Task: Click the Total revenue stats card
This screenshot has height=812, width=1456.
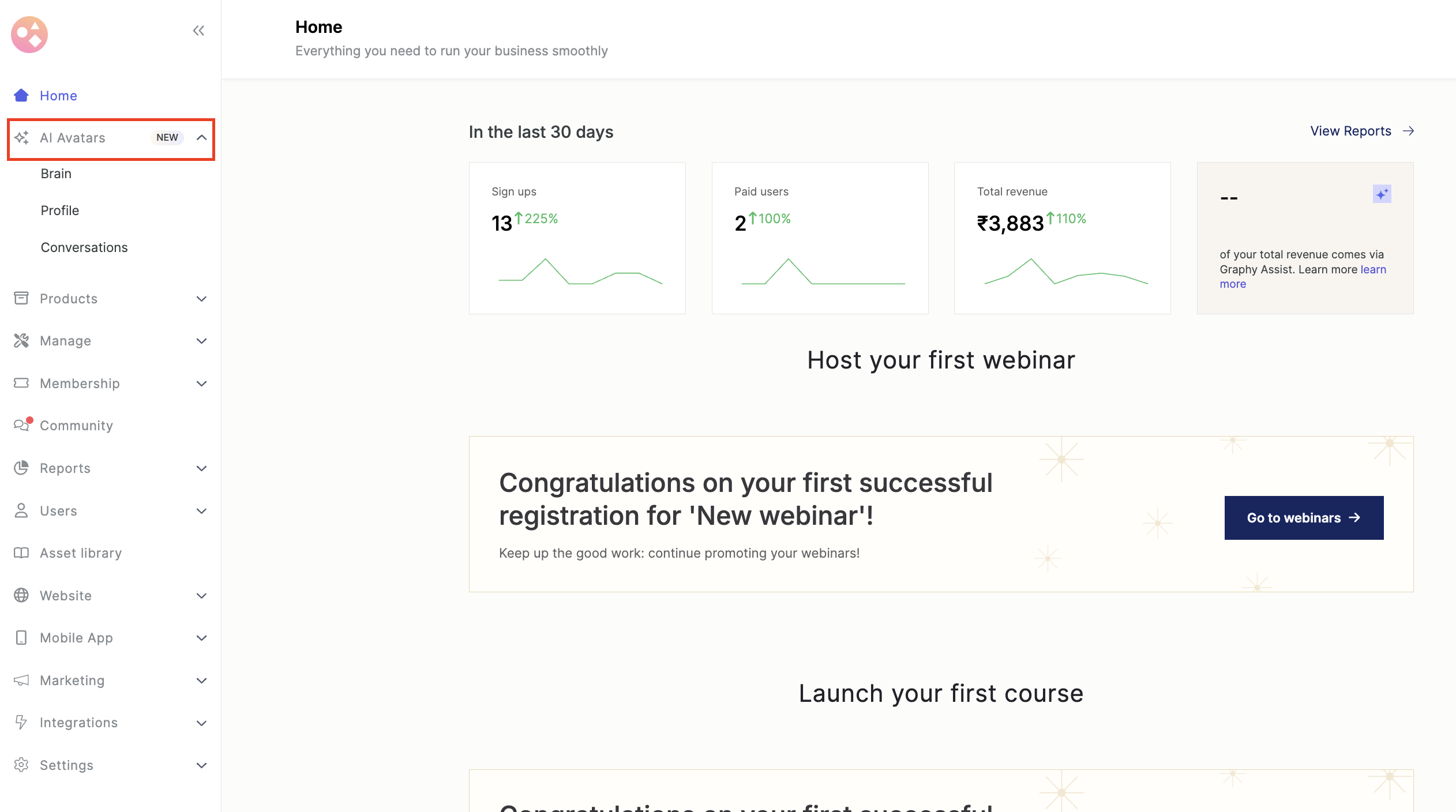Action: click(x=1062, y=238)
